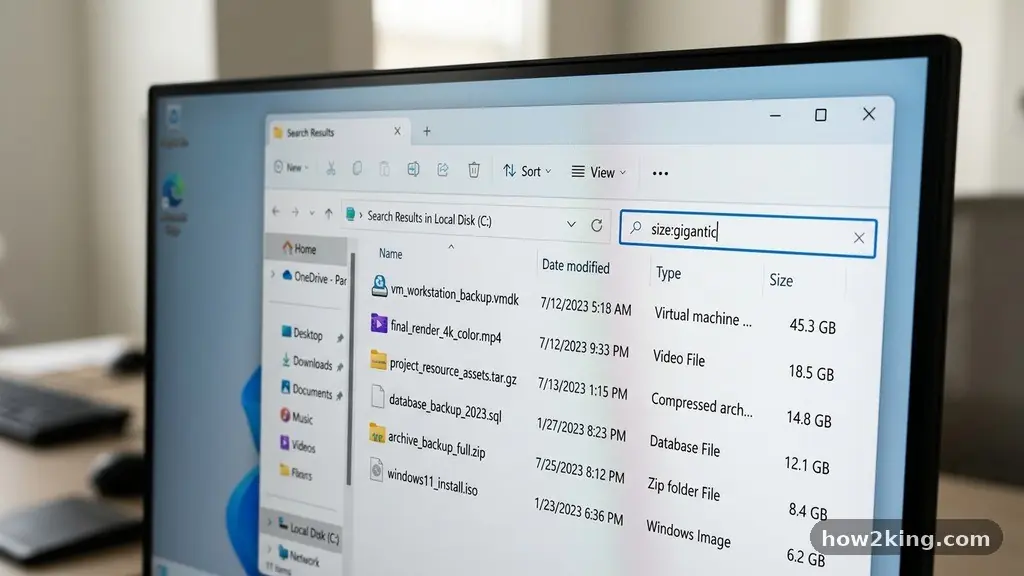Image resolution: width=1024 pixels, height=576 pixels.
Task: Close the Search Results tab
Action: [x=397, y=131]
